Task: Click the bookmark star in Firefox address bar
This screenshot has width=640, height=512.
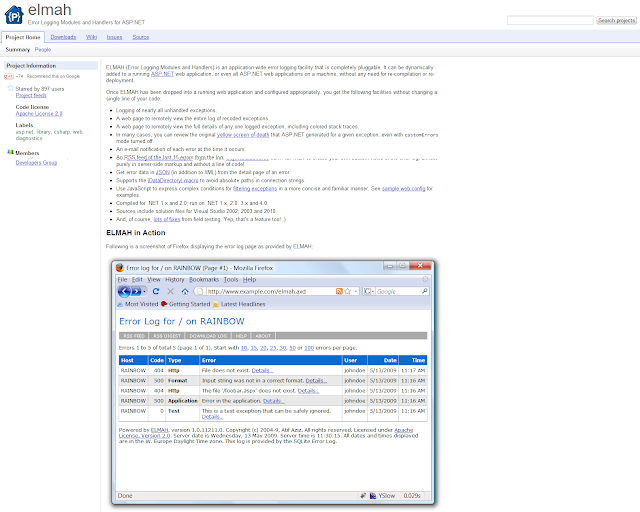Action: [348, 291]
